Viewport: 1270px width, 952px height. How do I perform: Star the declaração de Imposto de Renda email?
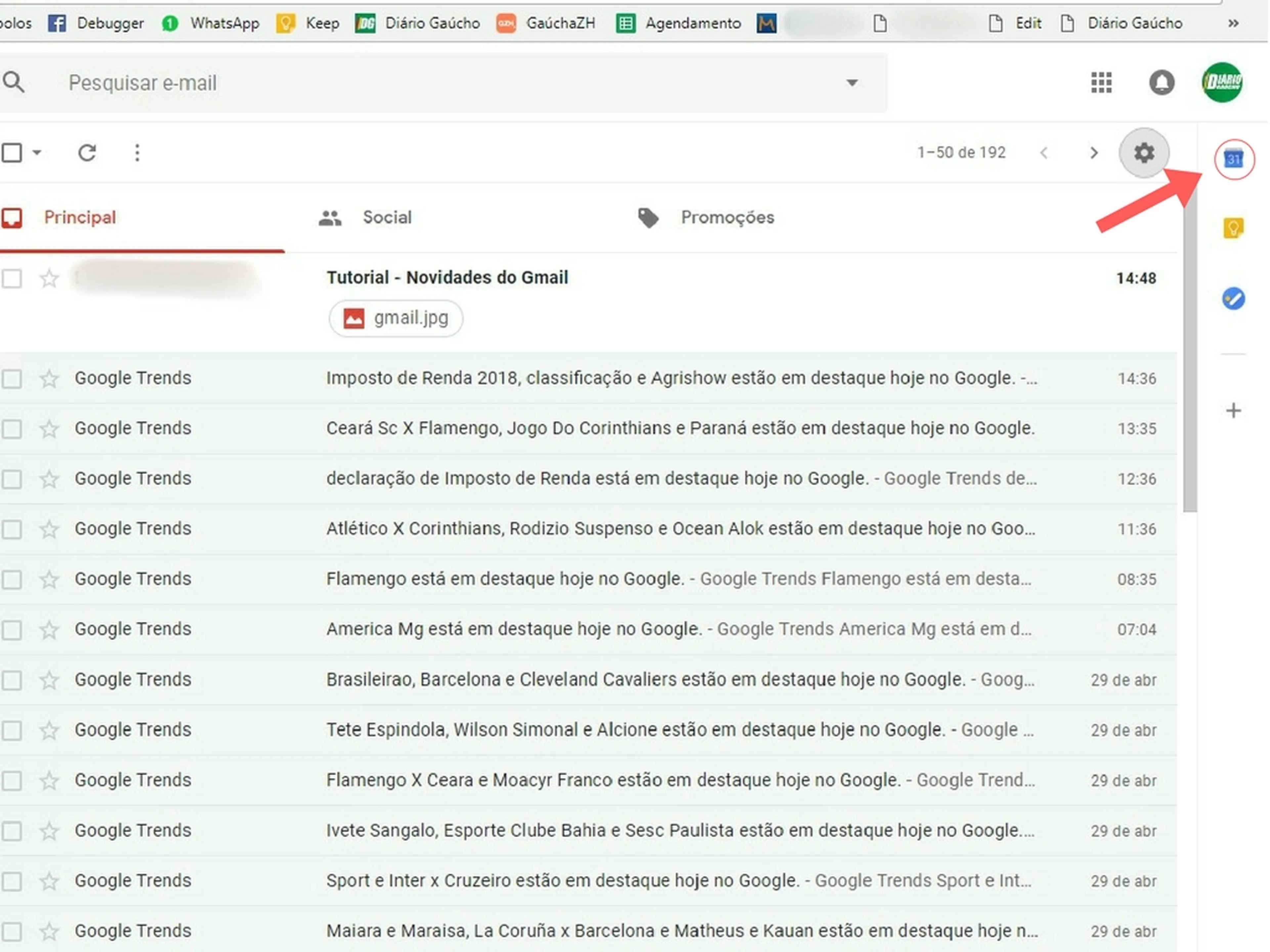(x=49, y=479)
